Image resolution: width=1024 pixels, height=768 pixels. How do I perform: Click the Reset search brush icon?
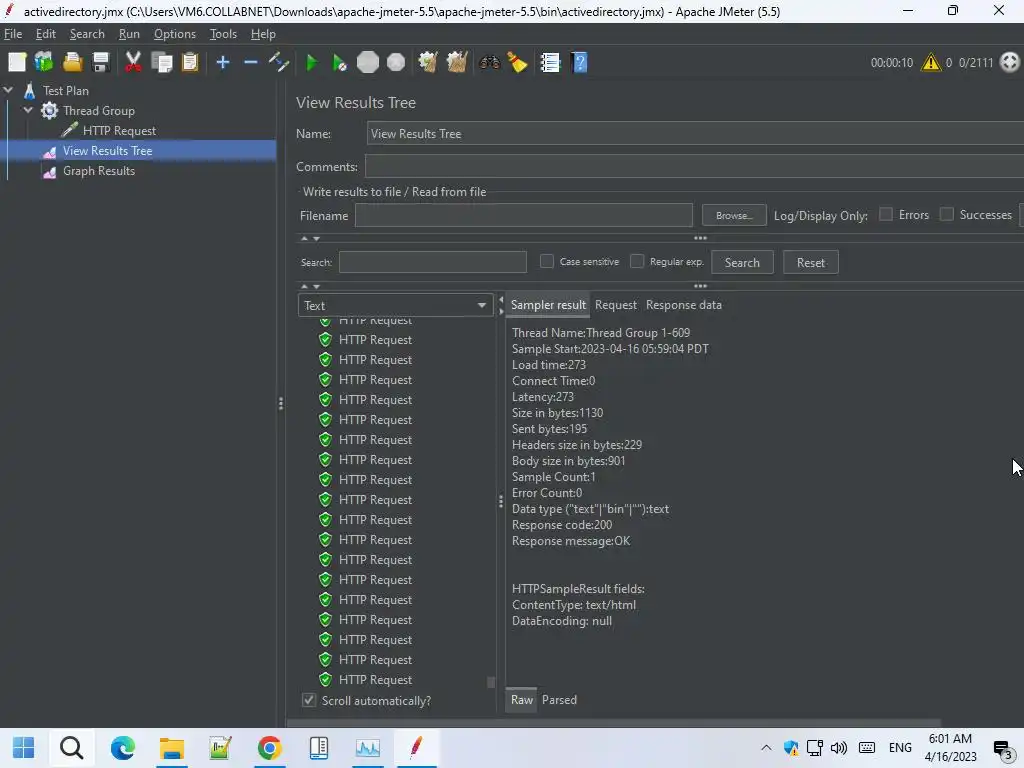click(517, 63)
